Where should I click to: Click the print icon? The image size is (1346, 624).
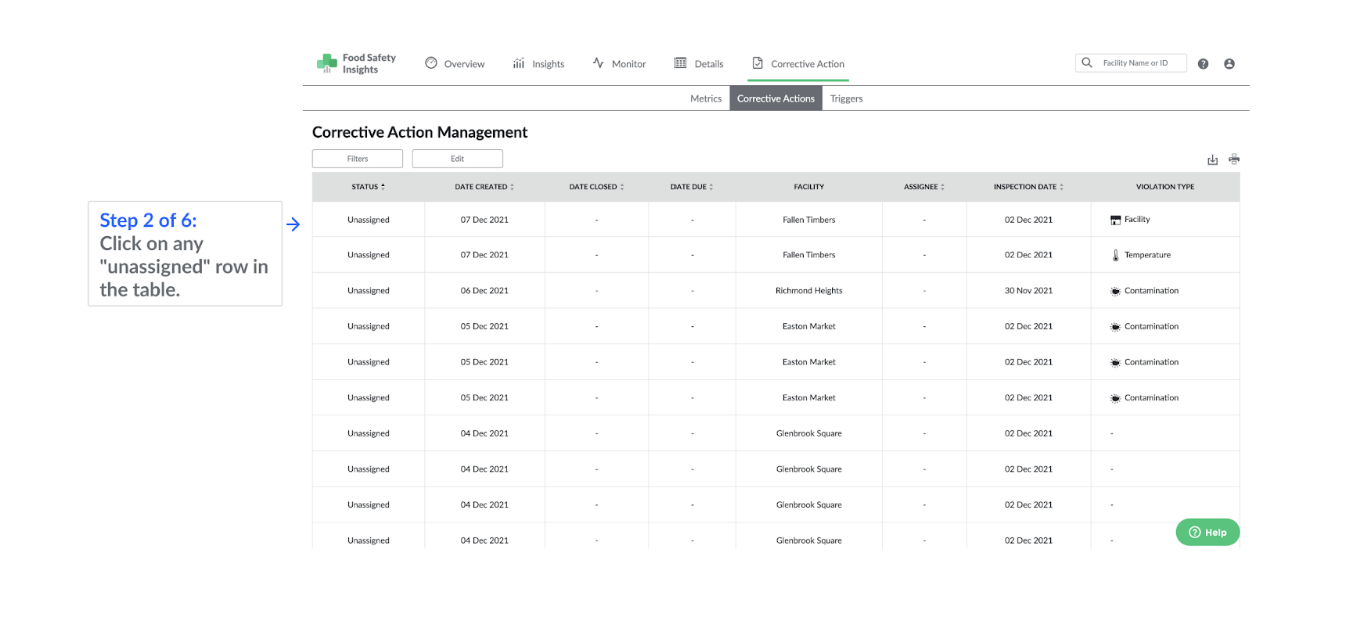1234,159
